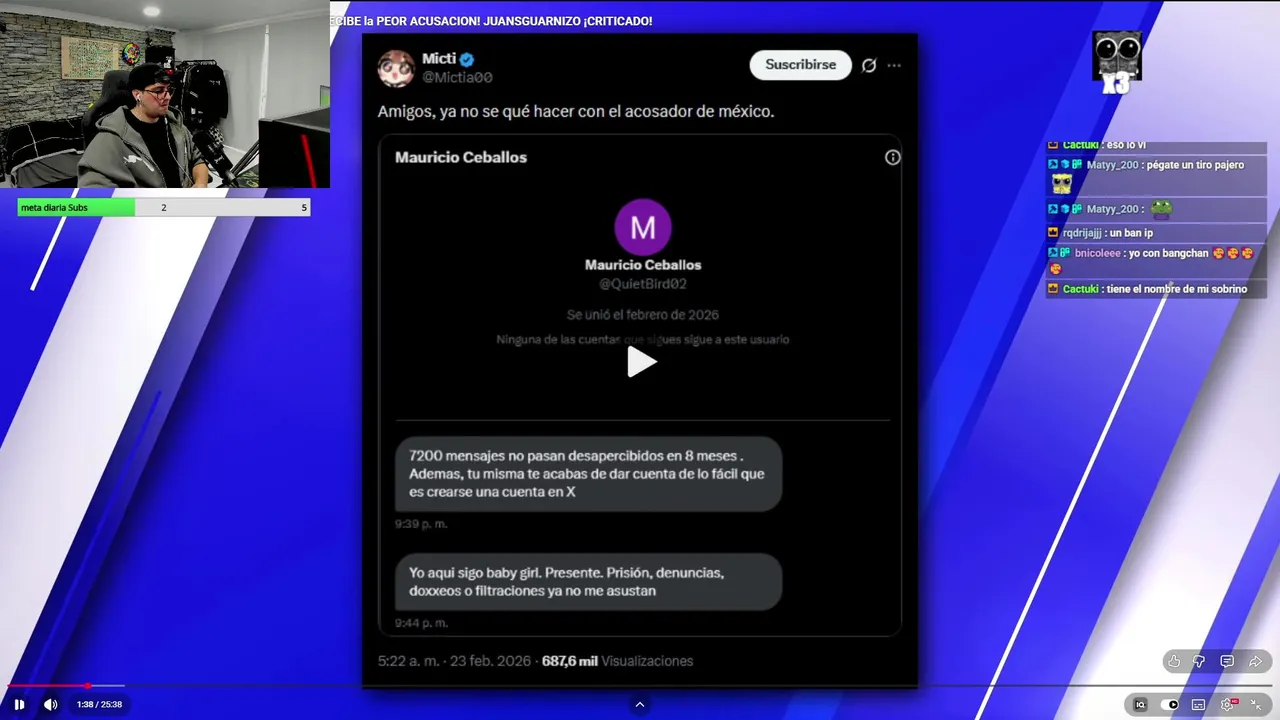Click chat user bnicoleee's name

1098,253
